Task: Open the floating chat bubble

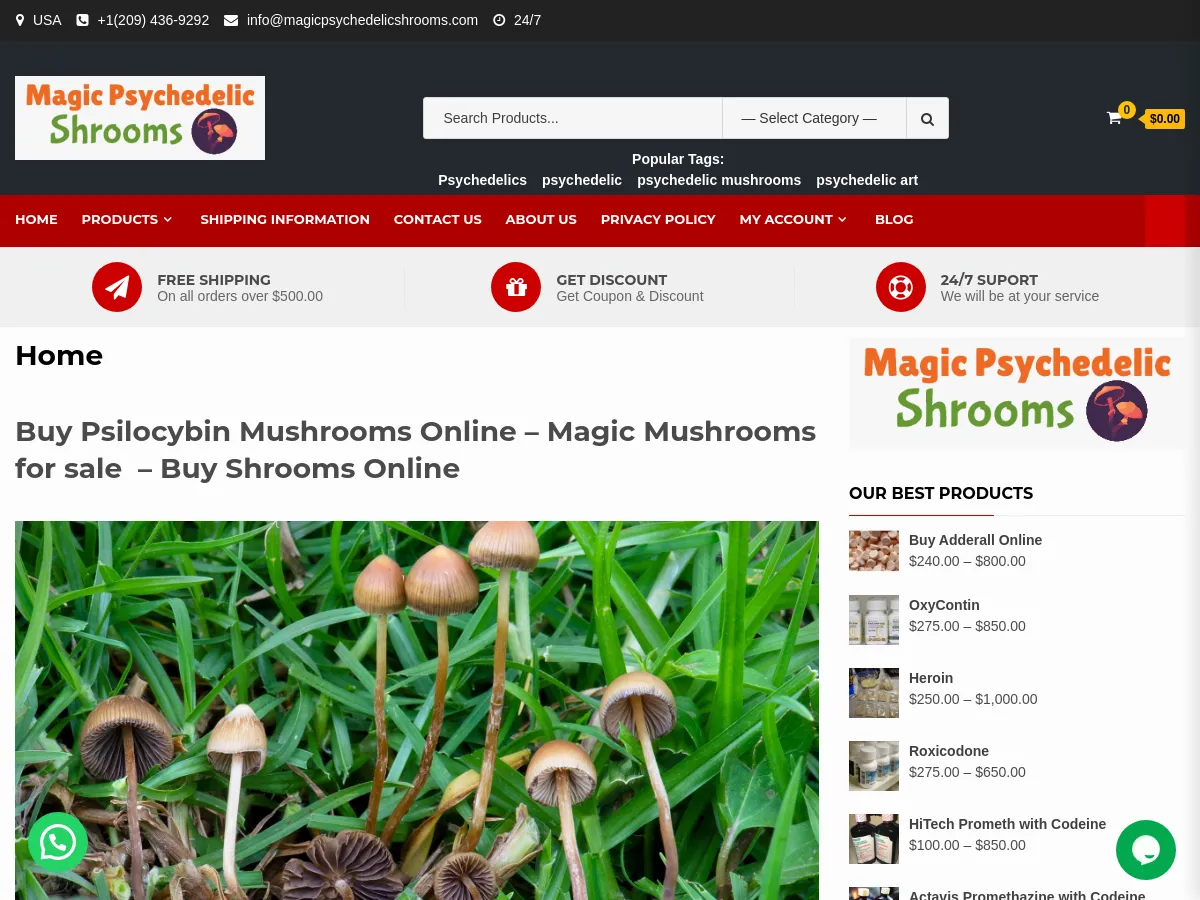Action: (1146, 850)
